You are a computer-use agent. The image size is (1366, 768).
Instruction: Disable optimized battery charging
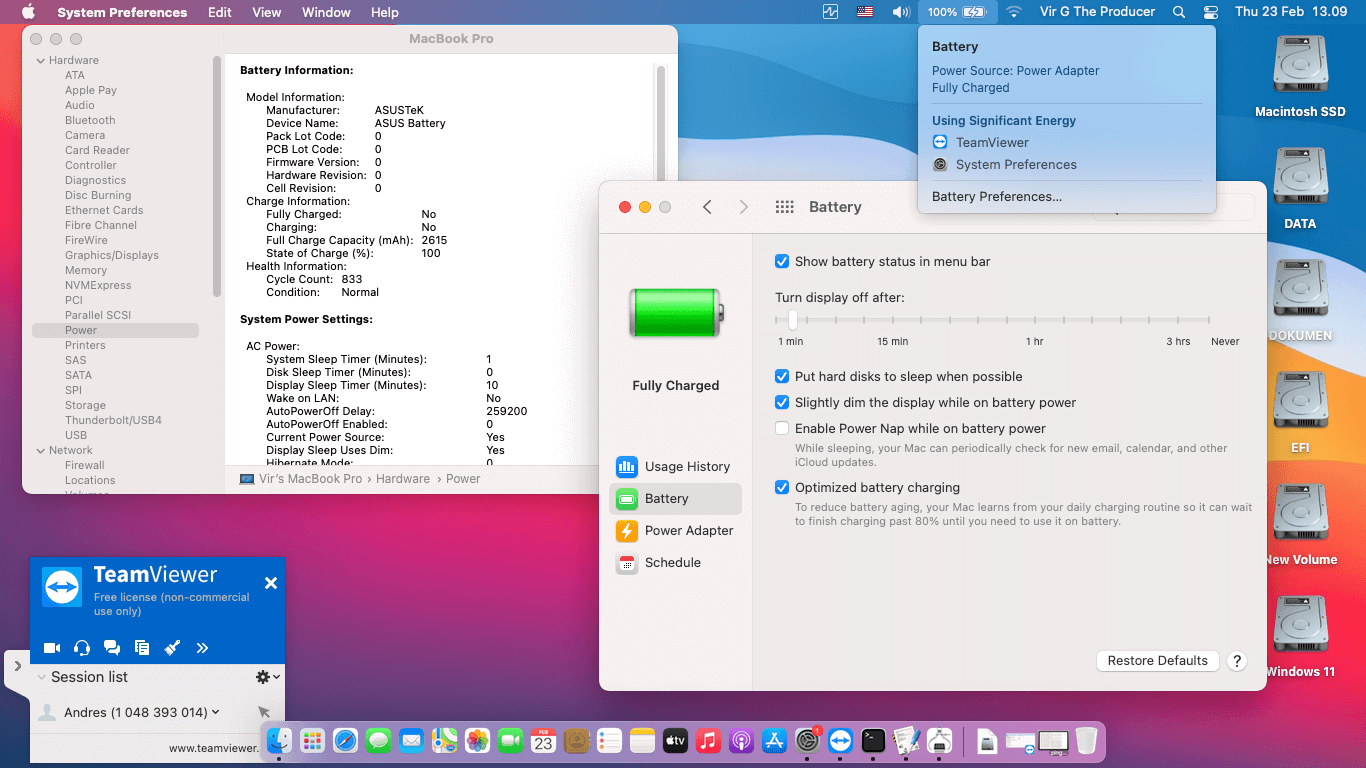781,487
